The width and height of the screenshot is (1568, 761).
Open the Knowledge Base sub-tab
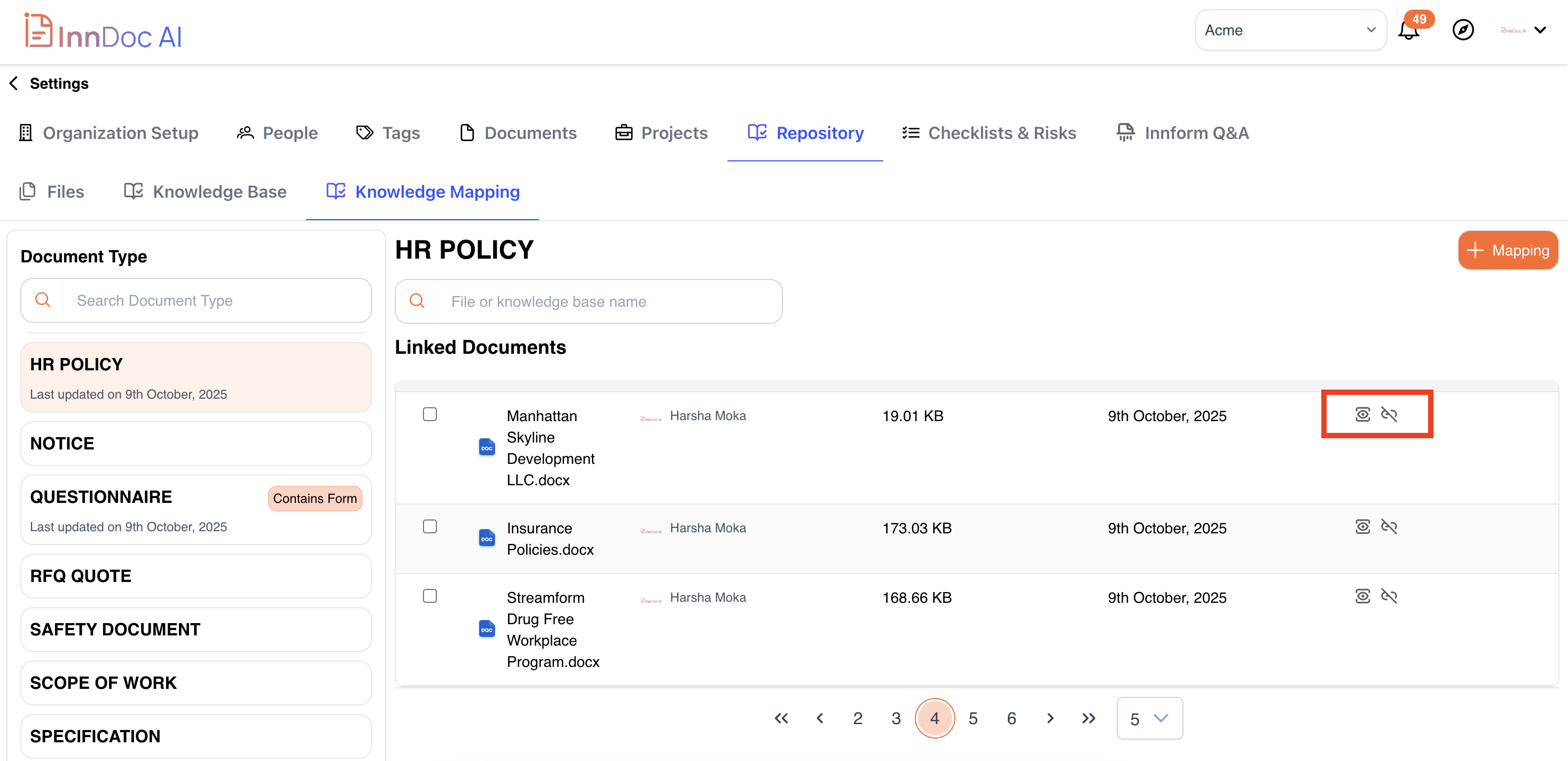[205, 192]
